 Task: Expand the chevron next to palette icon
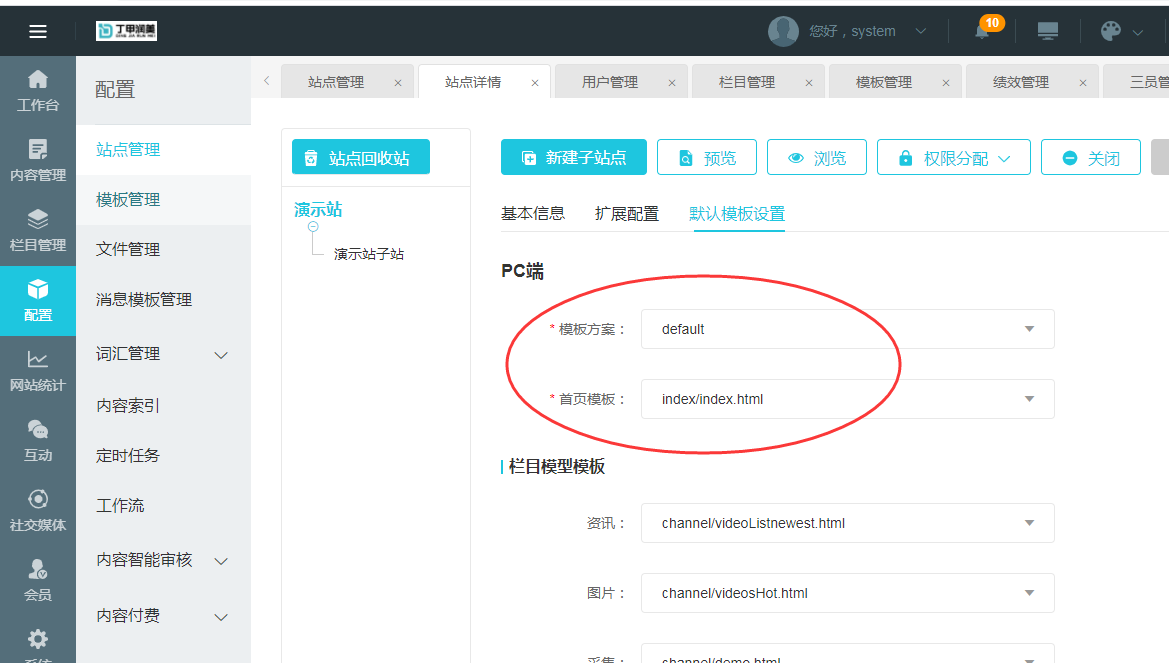coord(1138,32)
